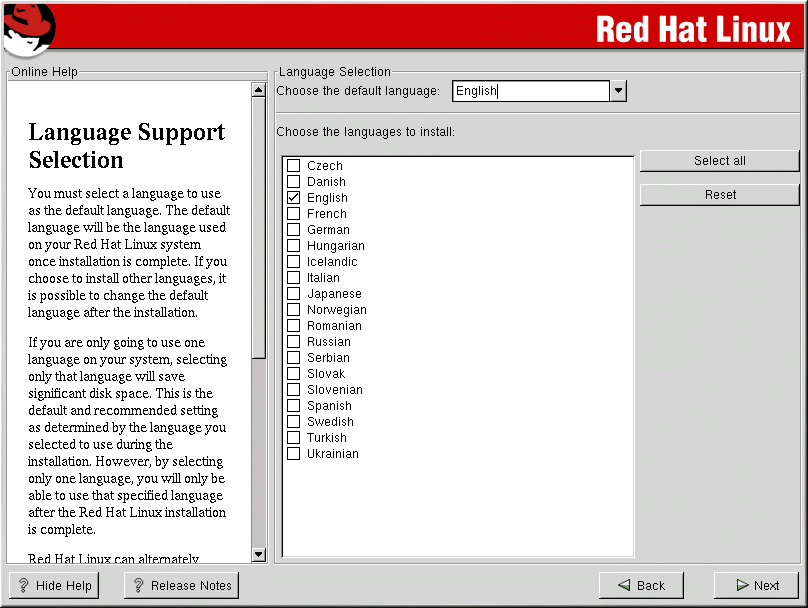Click the Back arrow icon
The width and height of the screenshot is (808, 608).
[623, 585]
